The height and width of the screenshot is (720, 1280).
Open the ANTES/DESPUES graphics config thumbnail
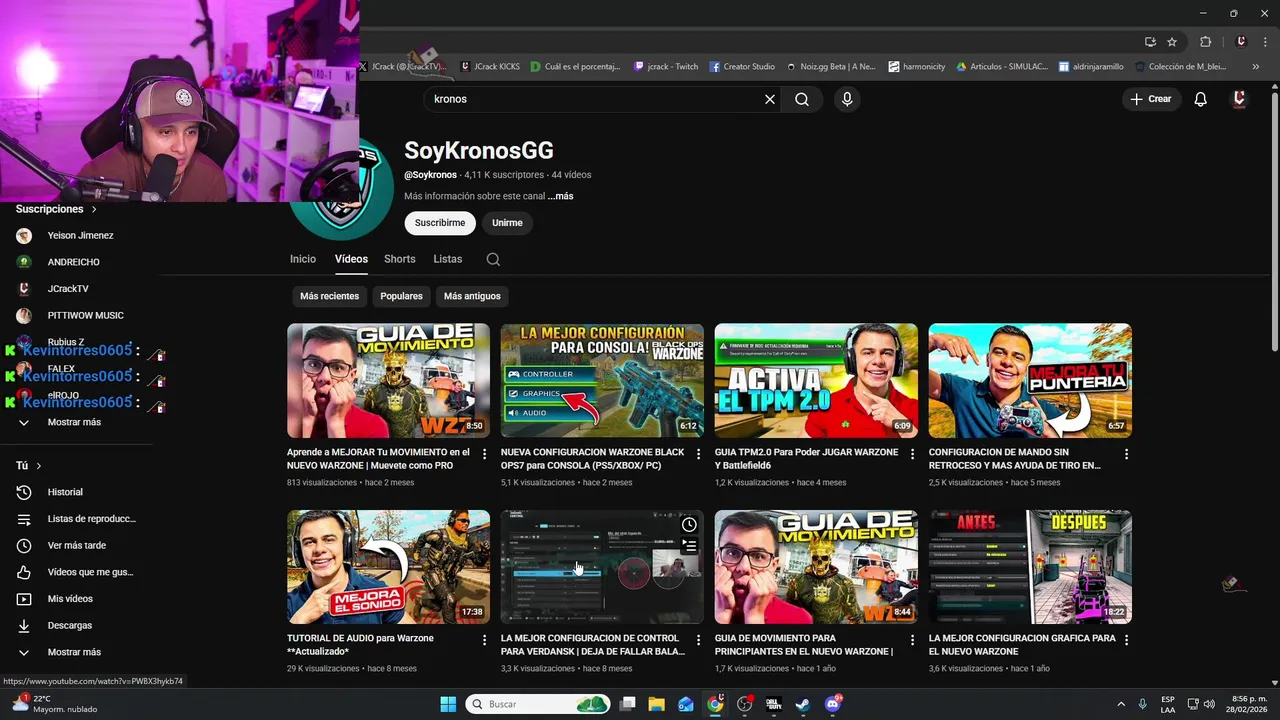tap(1030, 567)
